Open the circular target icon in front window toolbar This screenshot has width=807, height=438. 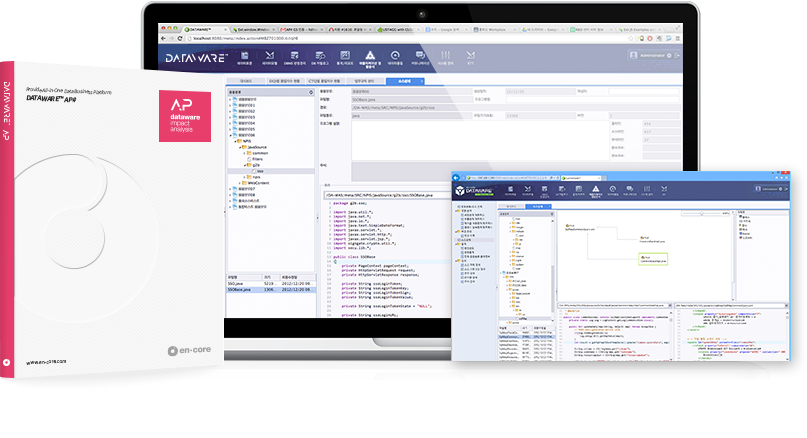[612, 190]
